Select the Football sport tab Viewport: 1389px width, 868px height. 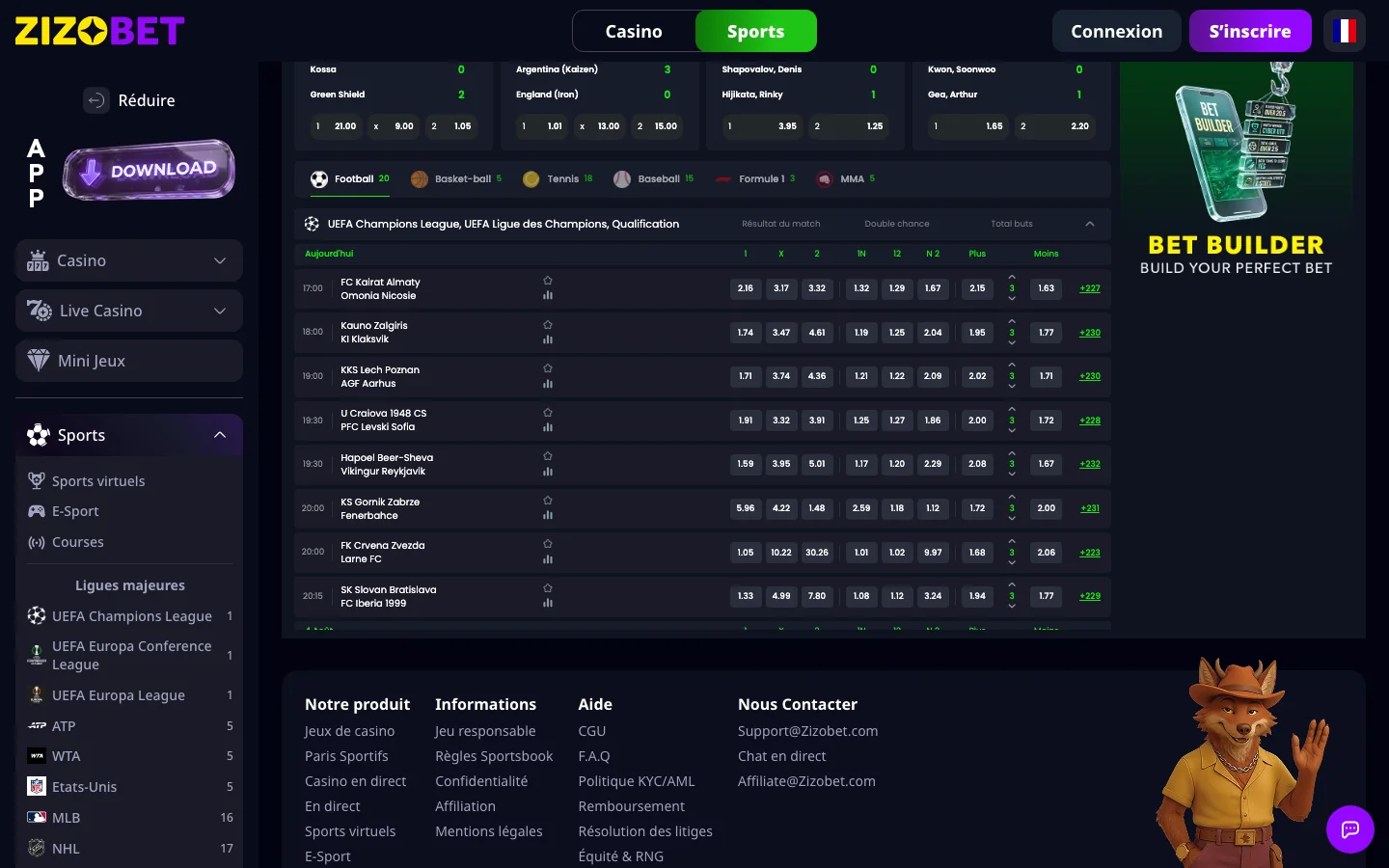(x=349, y=179)
